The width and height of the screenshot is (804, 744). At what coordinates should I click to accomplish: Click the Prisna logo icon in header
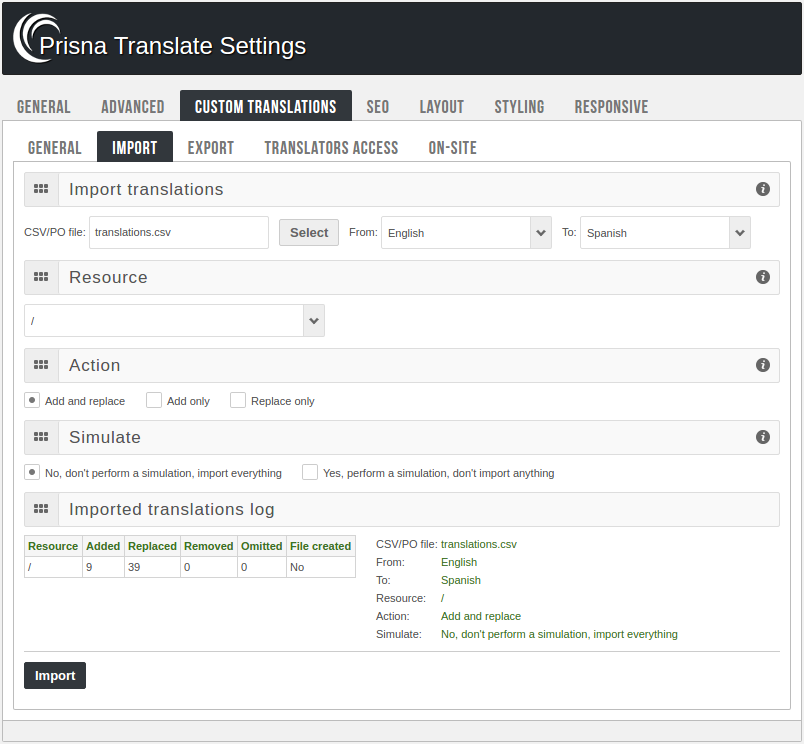coord(35,38)
